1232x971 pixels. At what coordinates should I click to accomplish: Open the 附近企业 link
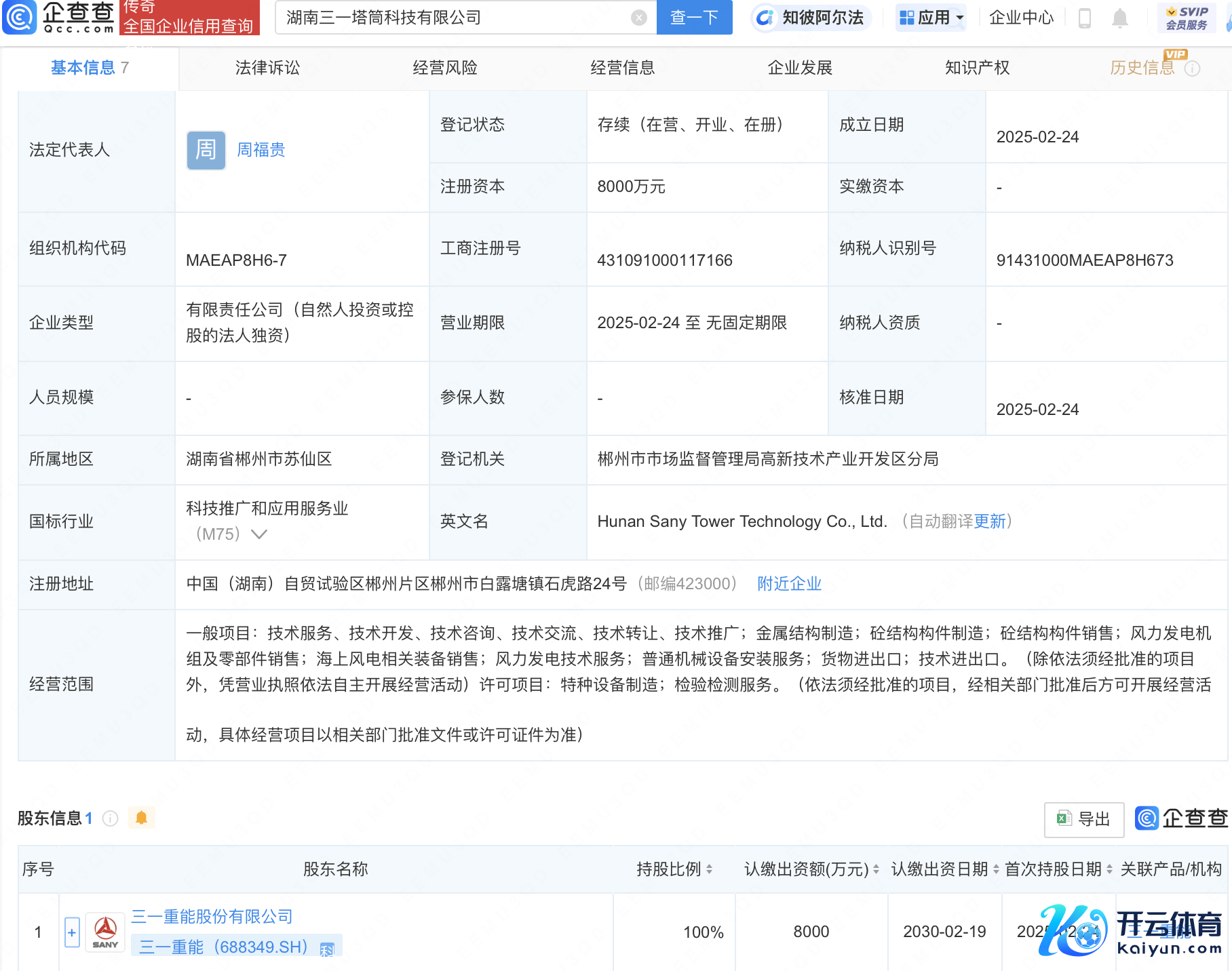[x=789, y=584]
